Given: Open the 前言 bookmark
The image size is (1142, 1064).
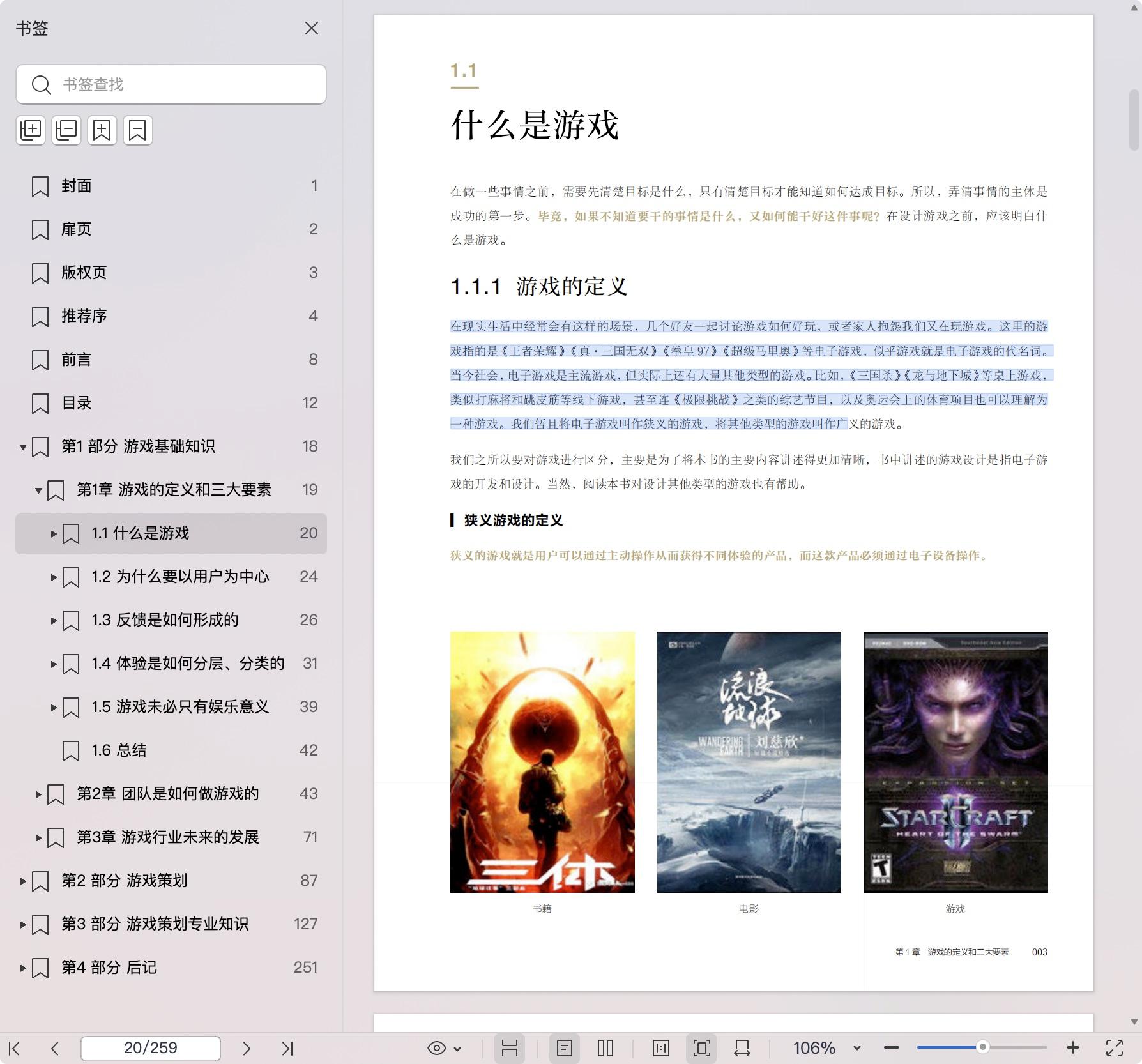Looking at the screenshot, I should (171, 360).
